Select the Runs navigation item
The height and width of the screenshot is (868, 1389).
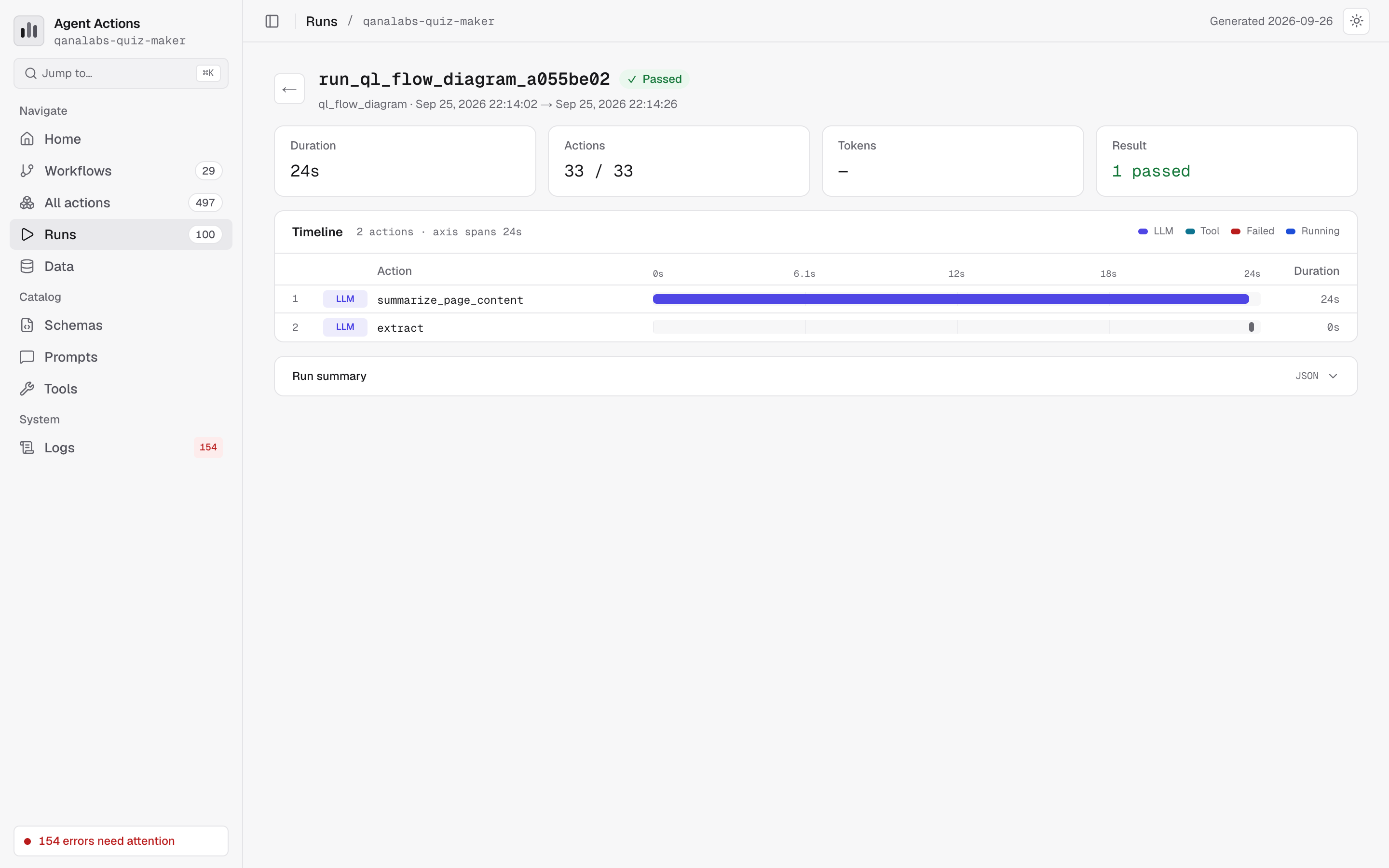click(121, 234)
